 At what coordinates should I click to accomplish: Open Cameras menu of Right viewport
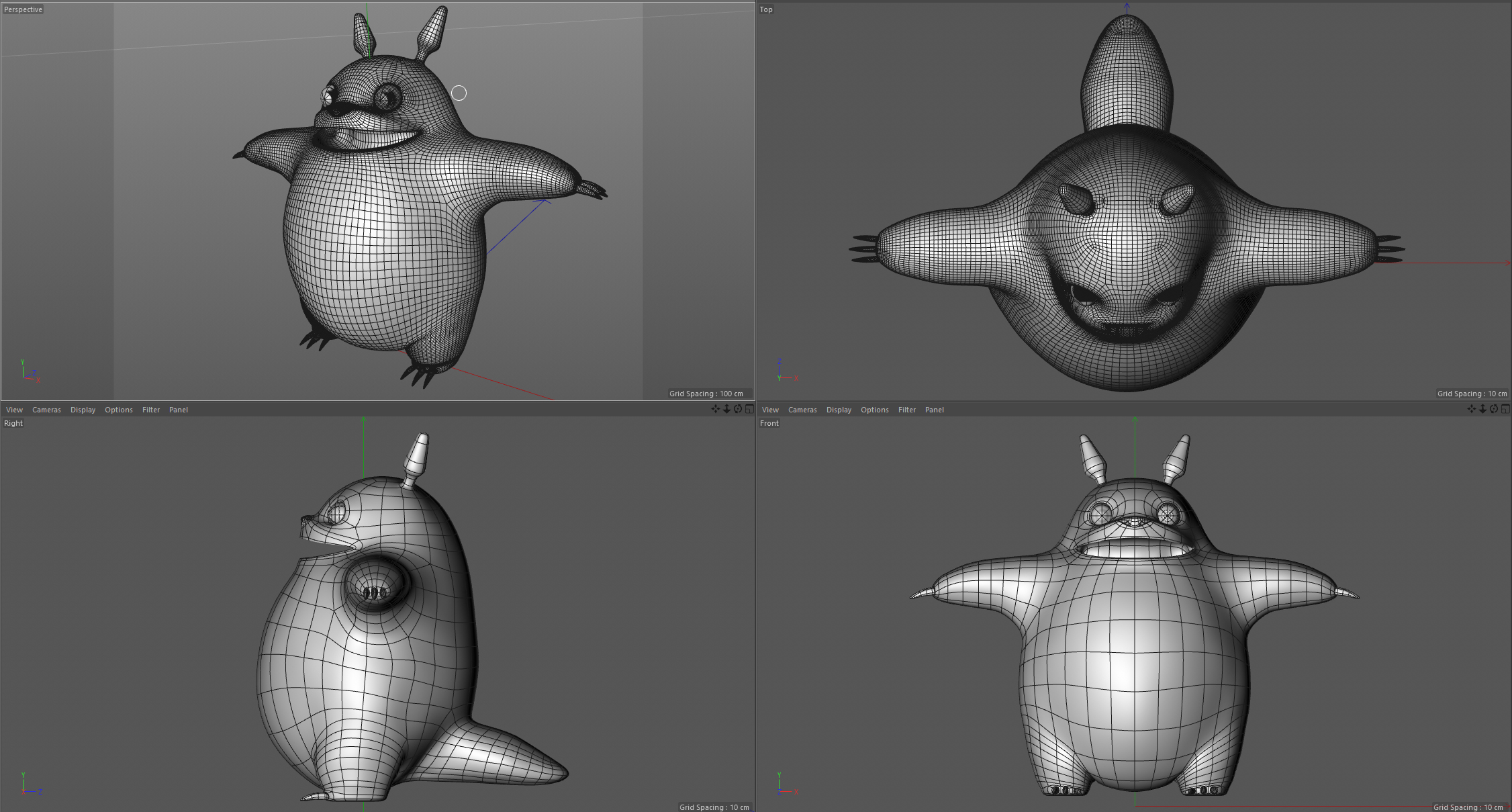click(x=46, y=410)
